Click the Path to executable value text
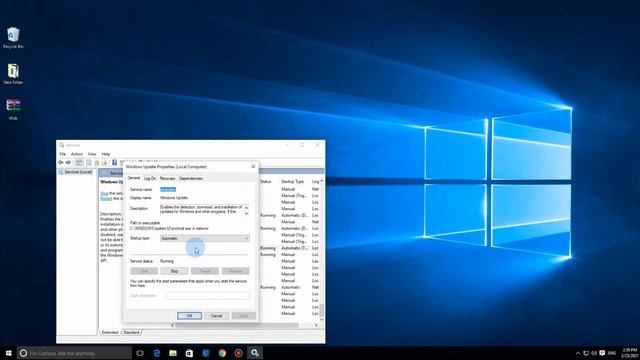Viewport: 640px width, 360px height. click(169, 229)
